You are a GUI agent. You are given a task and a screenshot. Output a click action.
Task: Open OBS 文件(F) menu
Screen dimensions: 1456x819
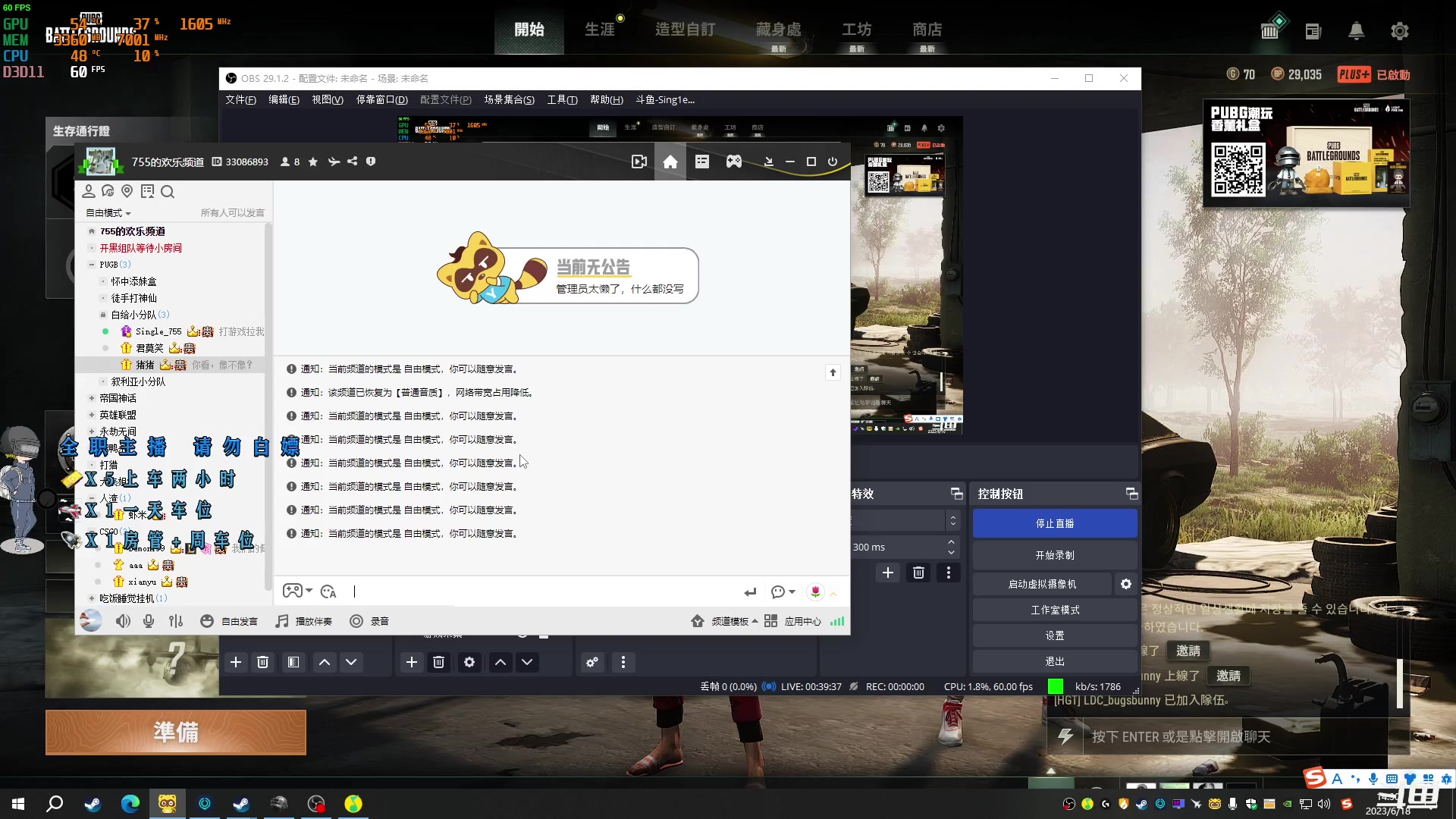[240, 99]
